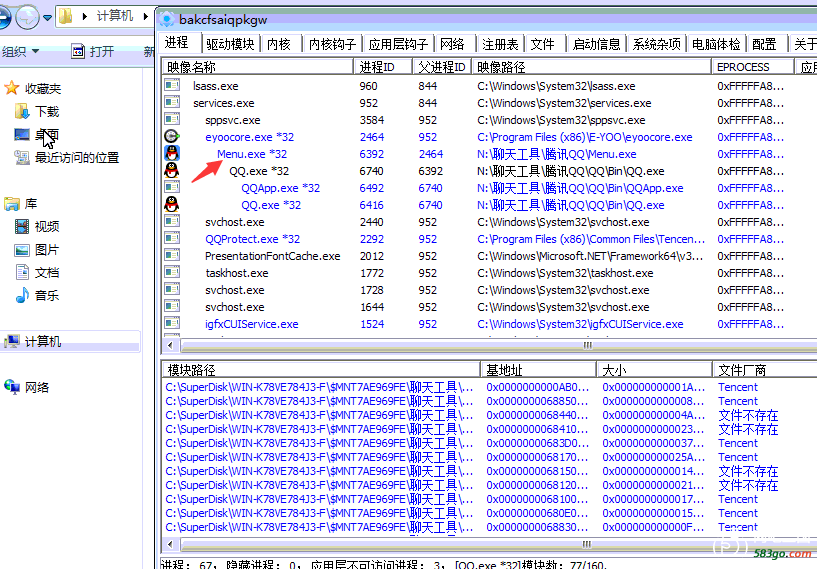Switch to the 启动信息 tab
Viewport: 817px width, 569px height.
[596, 44]
